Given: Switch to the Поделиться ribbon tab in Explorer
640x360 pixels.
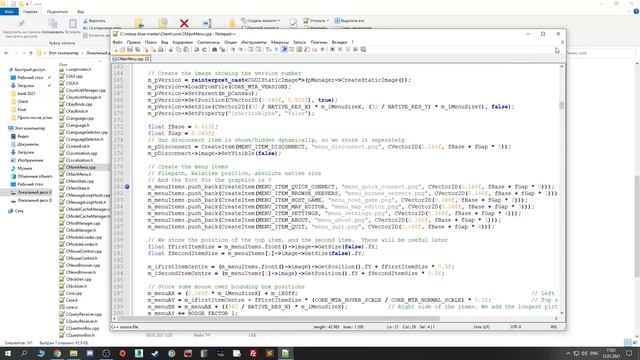Looking at the screenshot, I should pyautogui.click(x=57, y=12).
